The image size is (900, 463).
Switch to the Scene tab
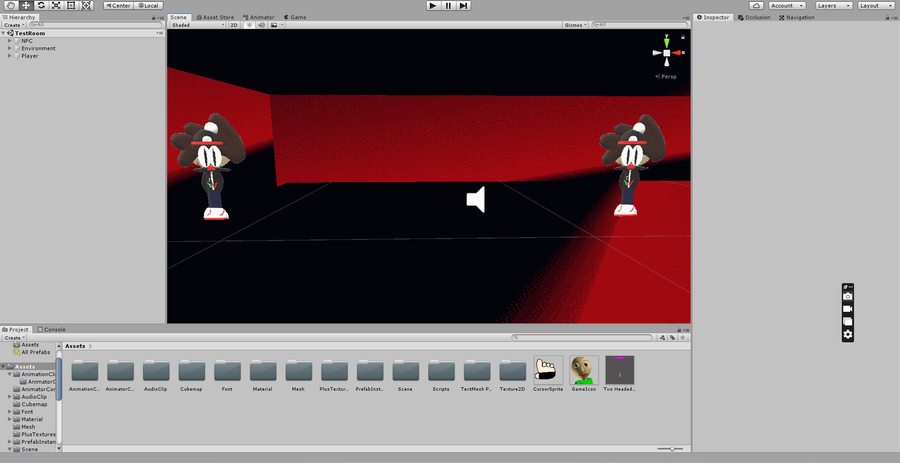(179, 17)
